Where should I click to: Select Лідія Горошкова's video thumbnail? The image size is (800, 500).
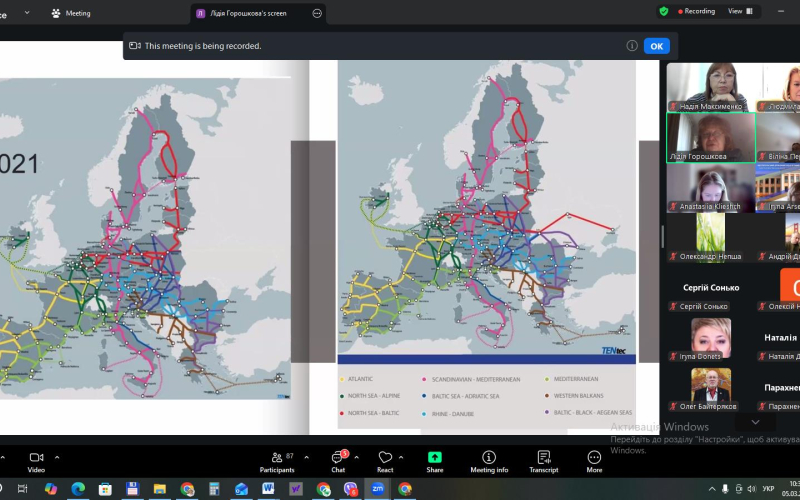(710, 136)
